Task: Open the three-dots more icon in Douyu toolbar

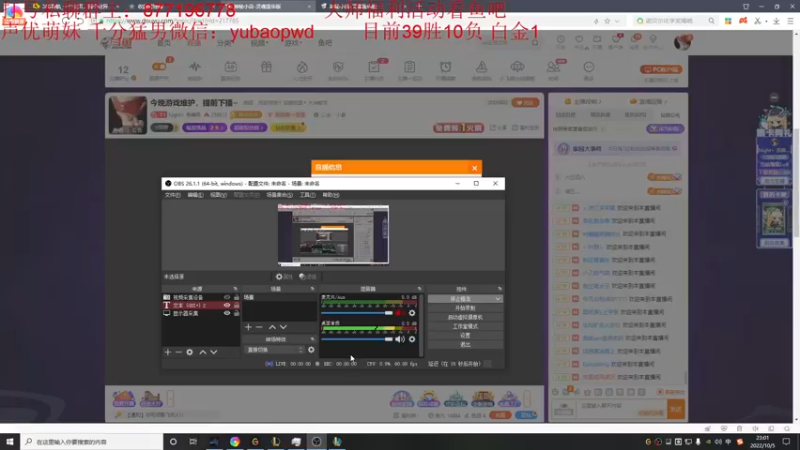Action: point(589,67)
